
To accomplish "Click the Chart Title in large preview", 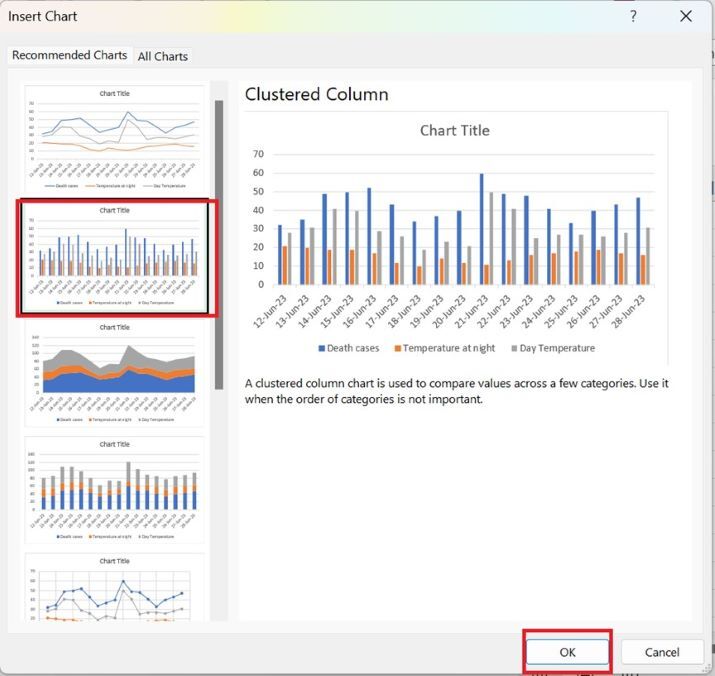I will 454,130.
